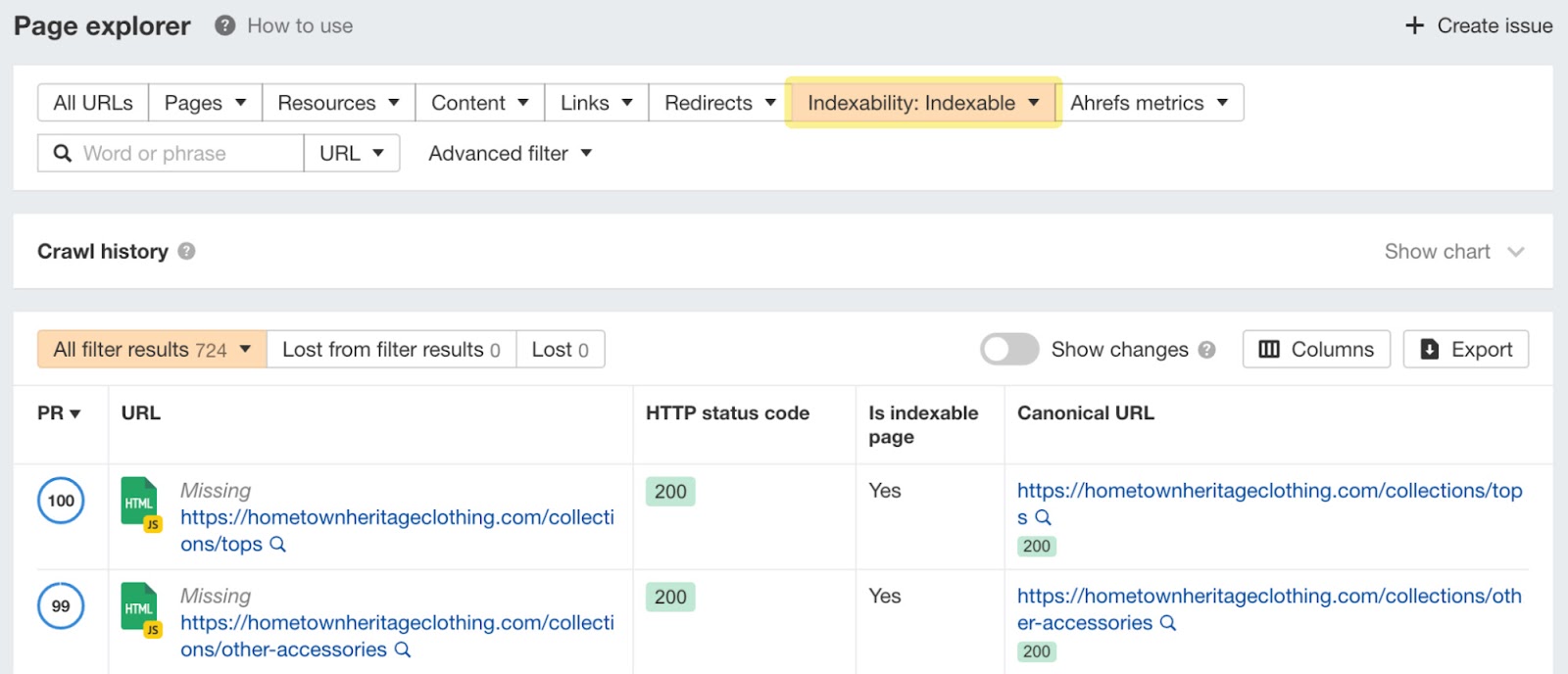1568x674 pixels.
Task: Click the plus icon for Create issue
Action: pyautogui.click(x=1414, y=25)
